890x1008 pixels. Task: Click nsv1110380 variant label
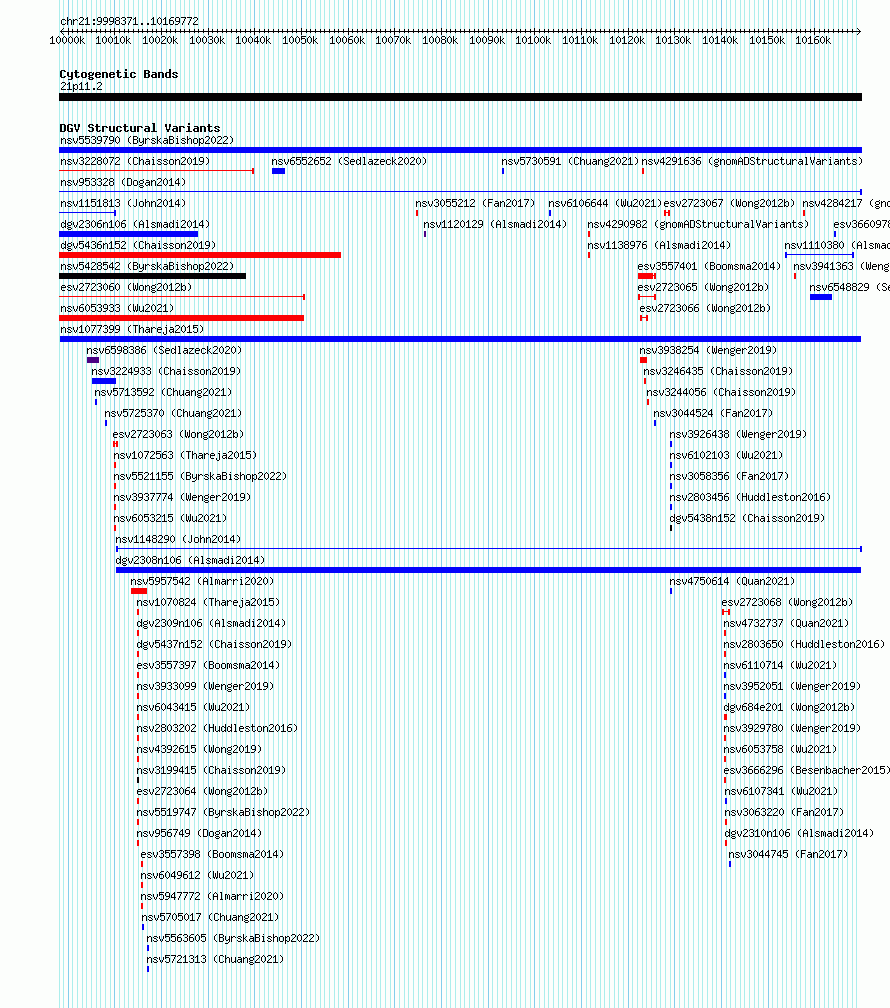pyautogui.click(x=837, y=246)
